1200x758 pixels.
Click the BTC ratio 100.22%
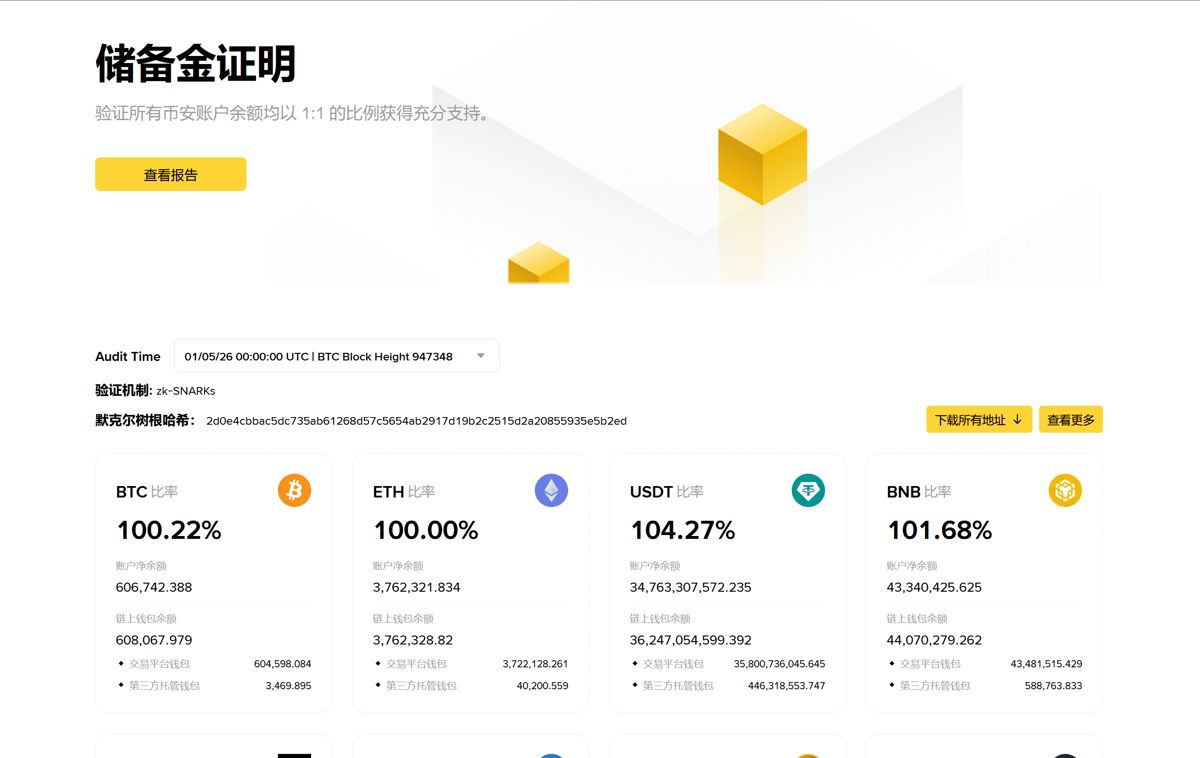tap(169, 530)
